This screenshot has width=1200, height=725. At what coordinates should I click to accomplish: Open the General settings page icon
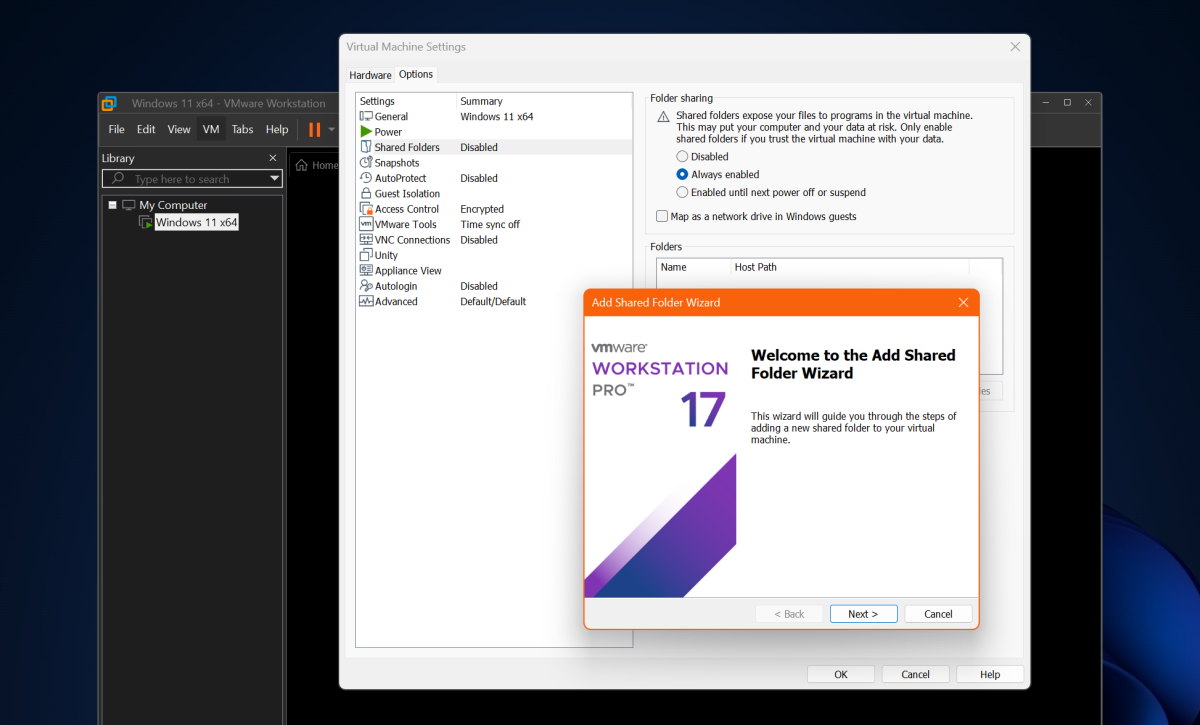(x=366, y=116)
